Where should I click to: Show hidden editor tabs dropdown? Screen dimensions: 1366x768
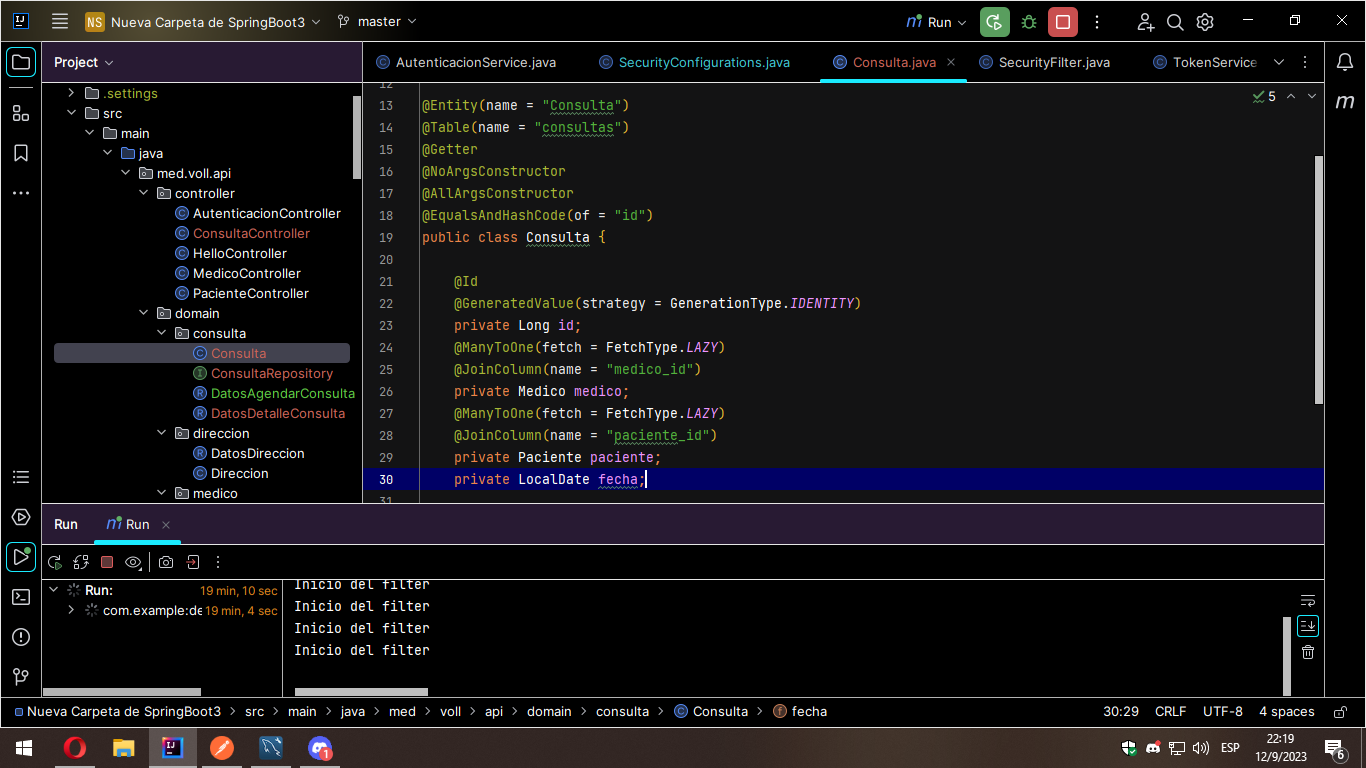click(x=1278, y=62)
